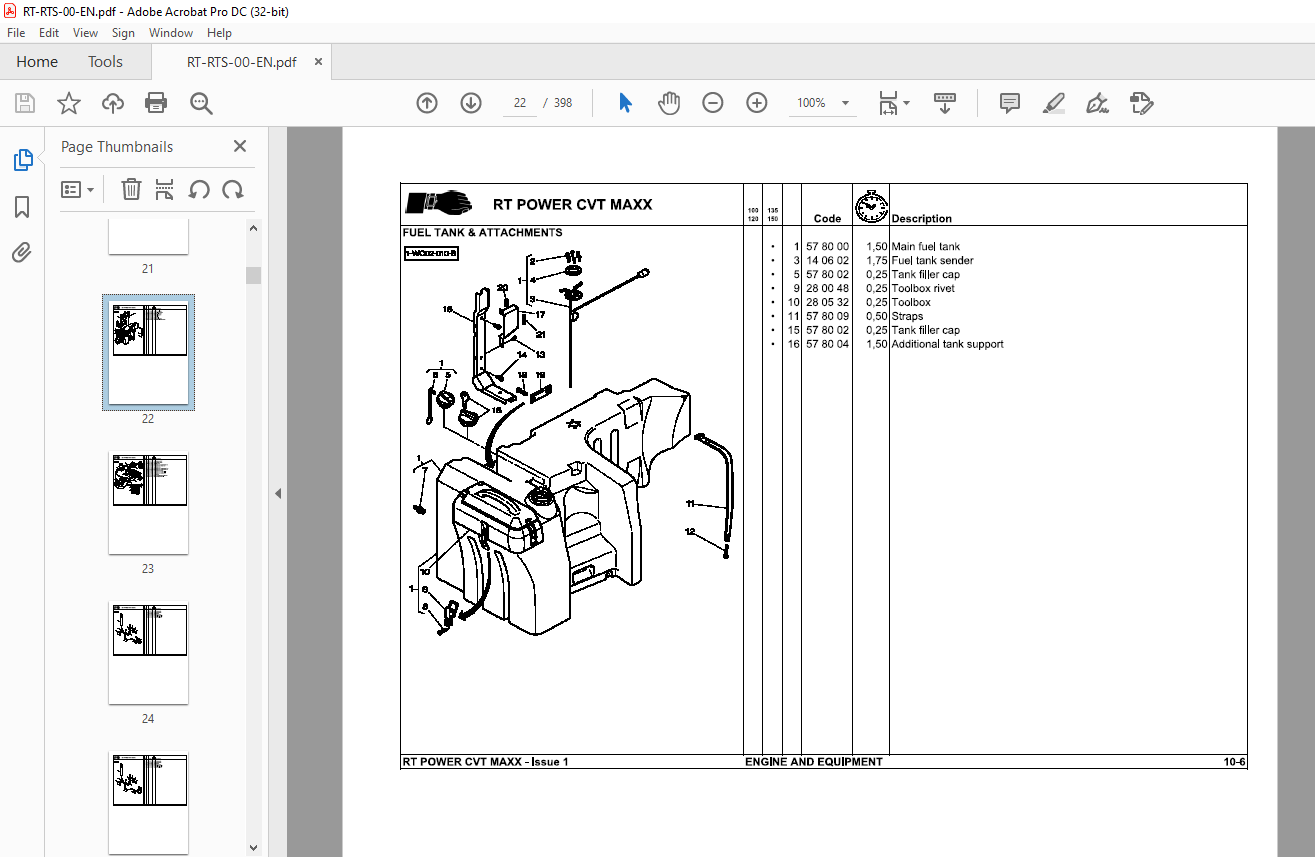This screenshot has height=857, width=1315.
Task: Open the Attachments paperclip panel
Action: click(22, 253)
